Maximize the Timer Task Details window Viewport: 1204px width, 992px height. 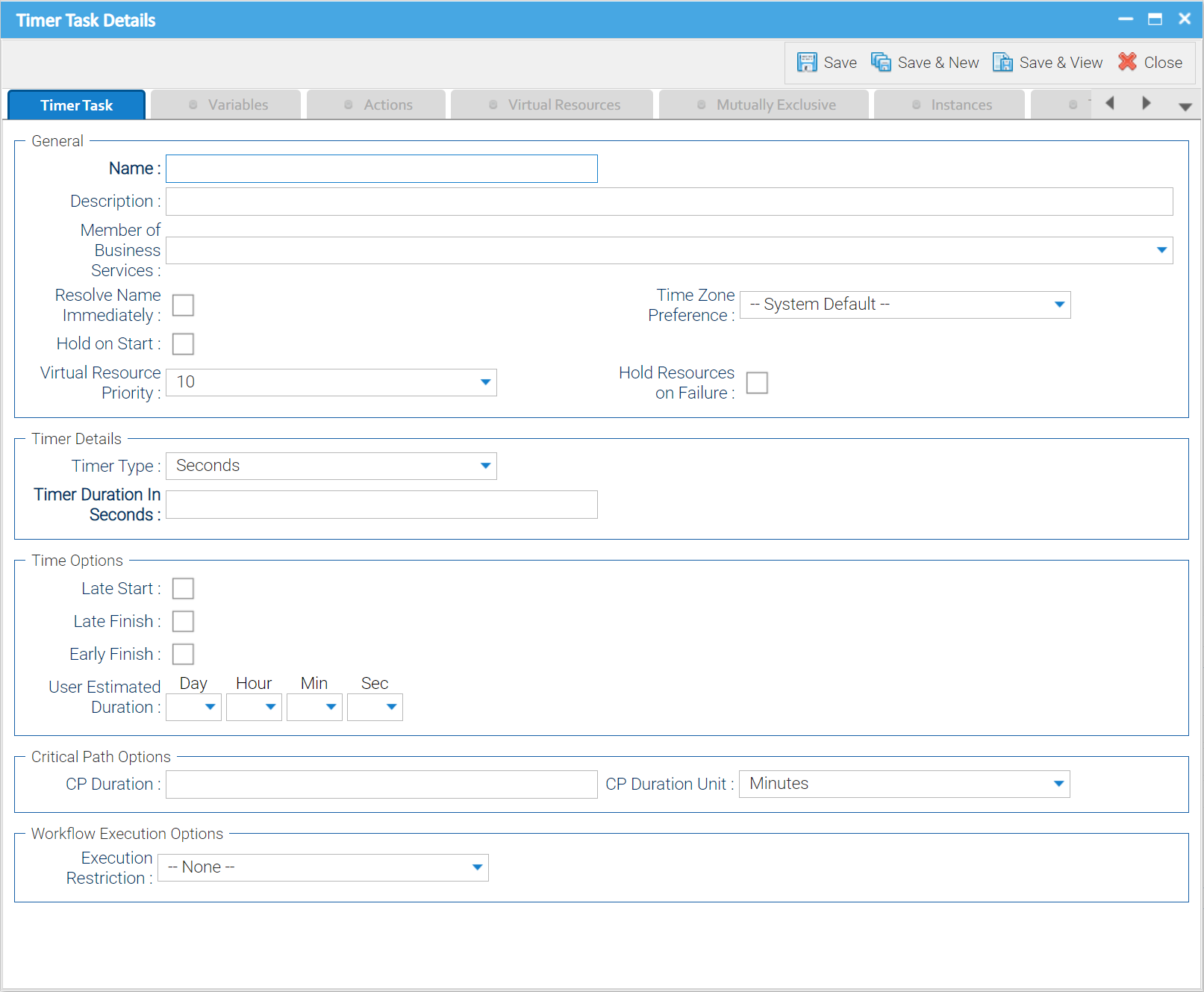1155,19
